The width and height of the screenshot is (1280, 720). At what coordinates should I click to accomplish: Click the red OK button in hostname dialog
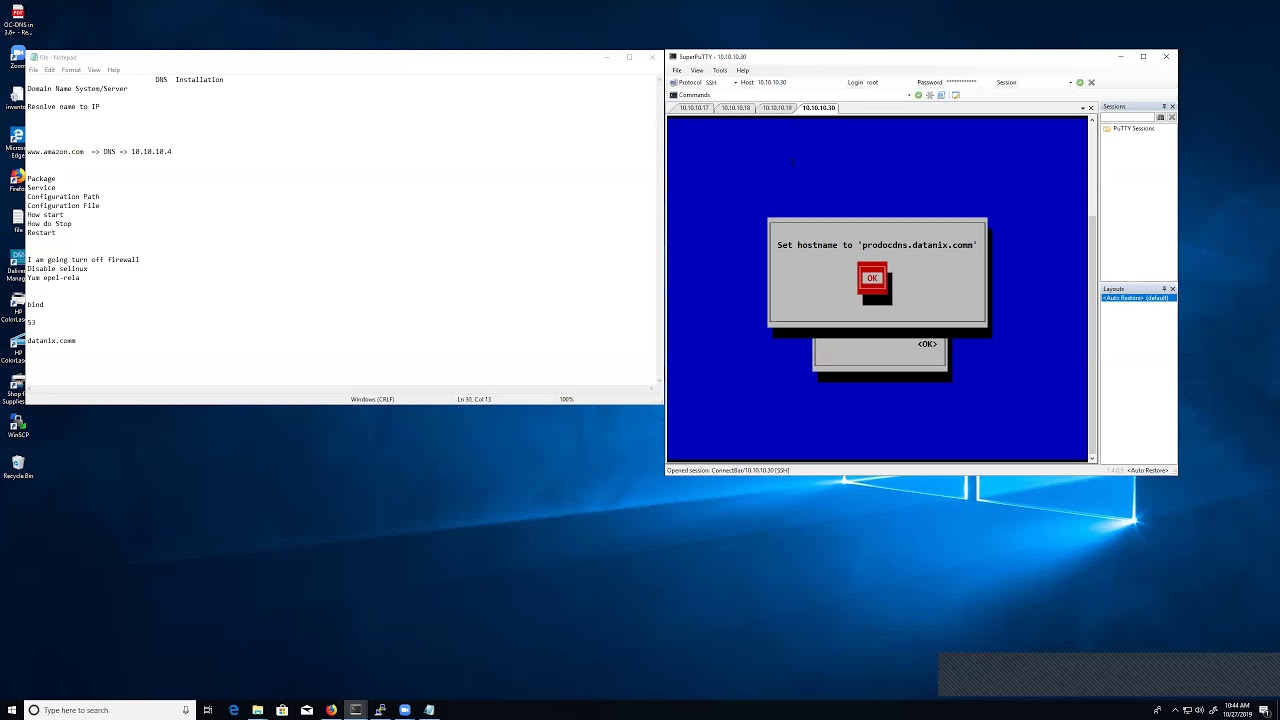tap(872, 278)
